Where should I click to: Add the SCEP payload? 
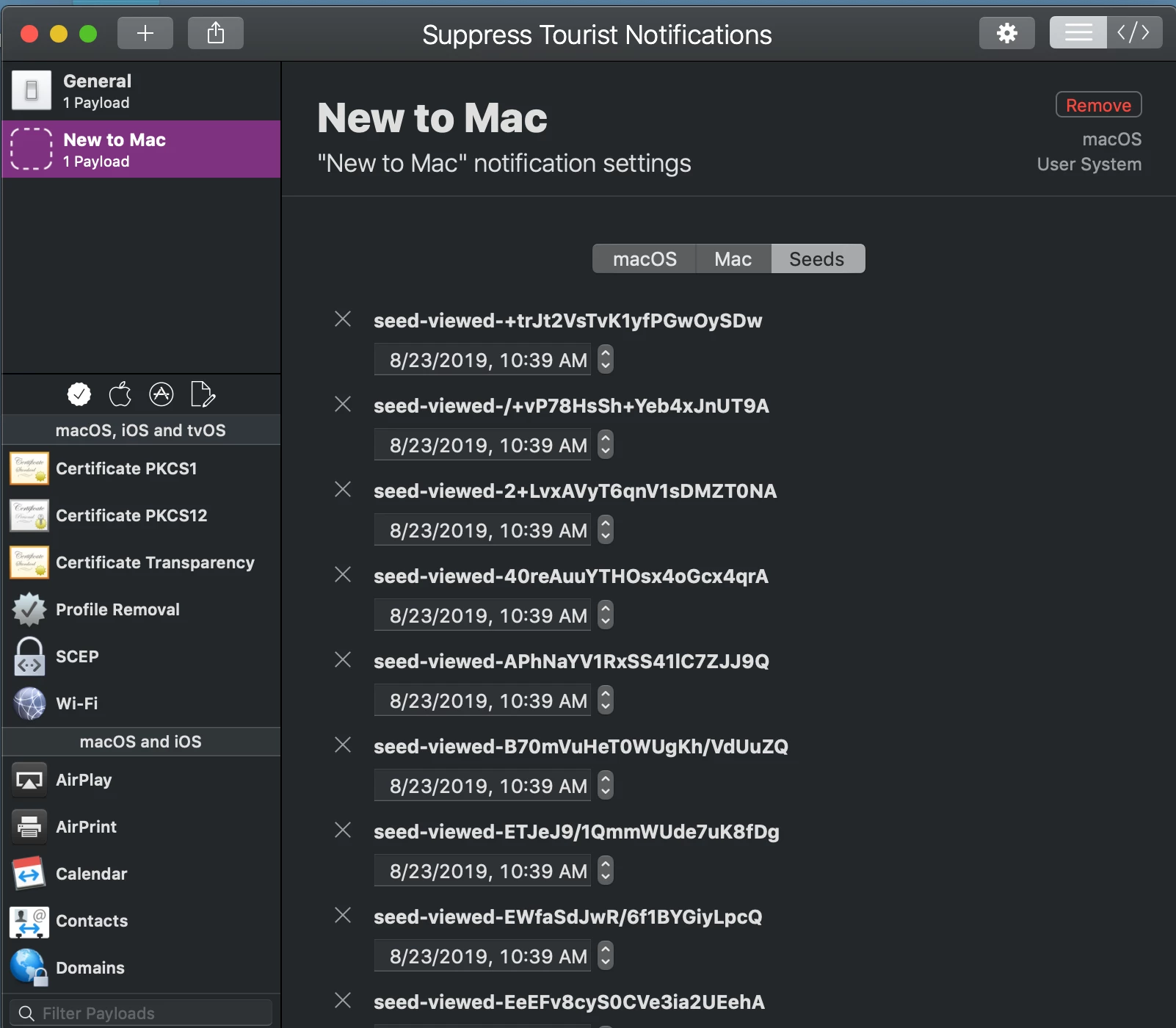point(141,656)
